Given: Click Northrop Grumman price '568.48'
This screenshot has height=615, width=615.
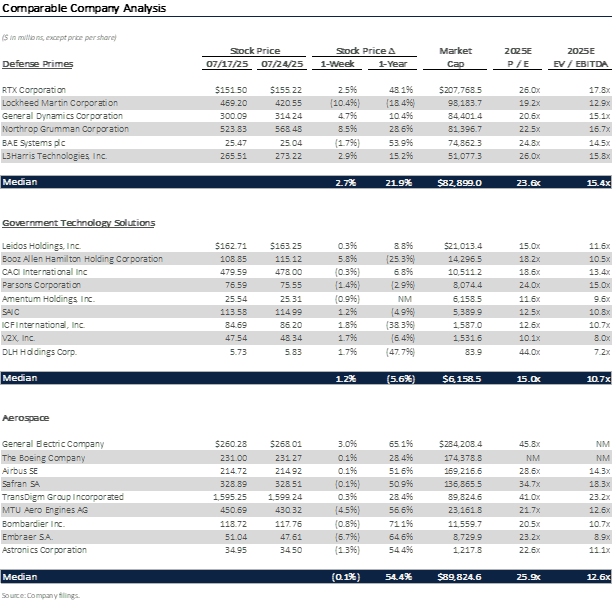Looking at the screenshot, I should 288,129.
